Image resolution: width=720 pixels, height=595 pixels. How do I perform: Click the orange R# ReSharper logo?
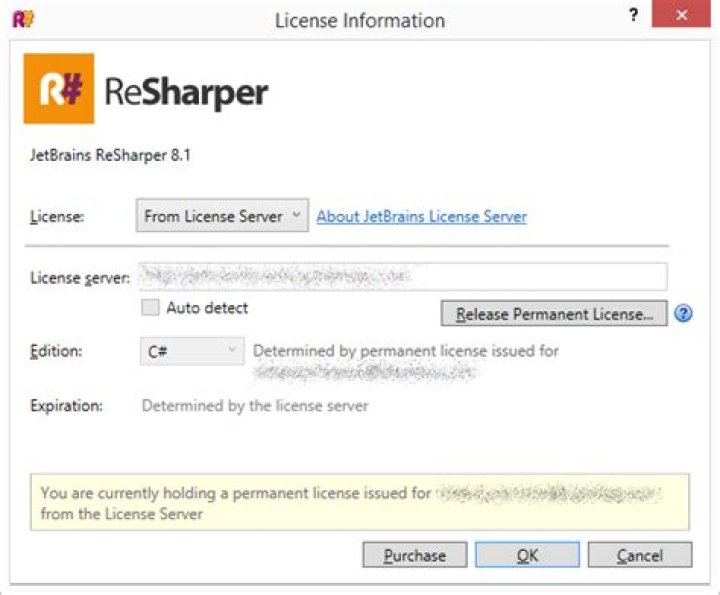[x=59, y=89]
